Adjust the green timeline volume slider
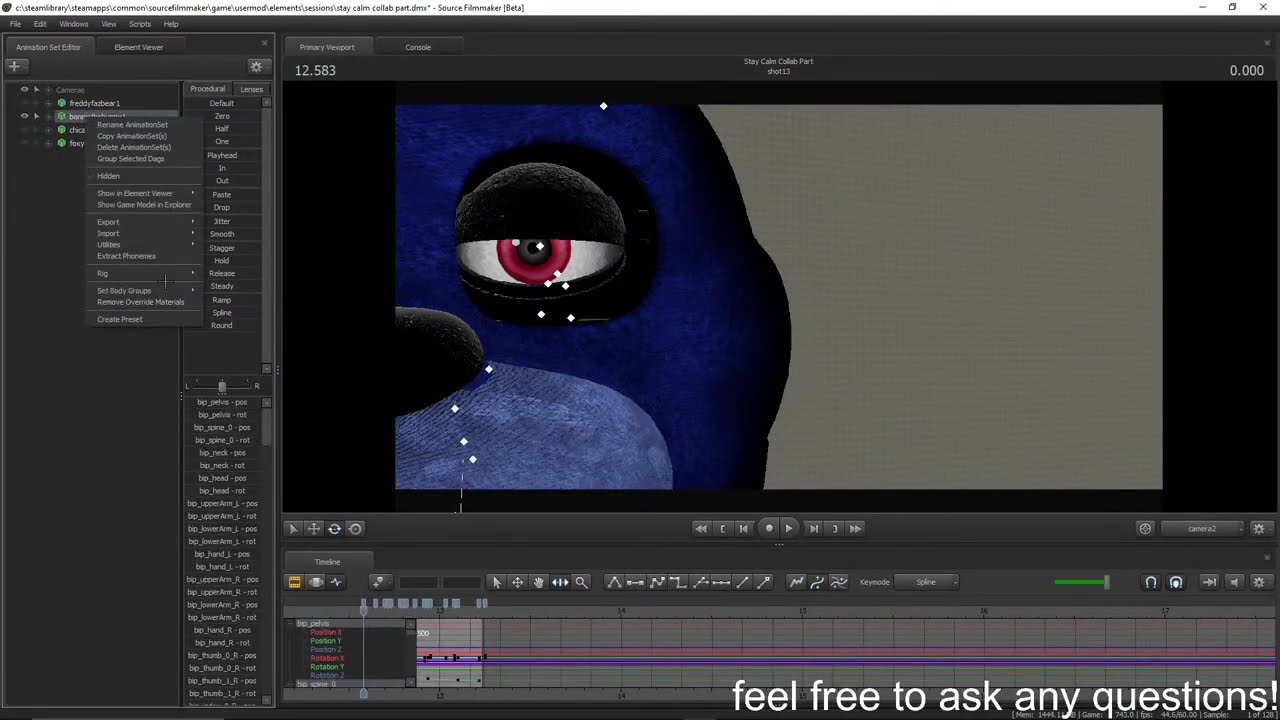This screenshot has height=720, width=1280. (1081, 582)
